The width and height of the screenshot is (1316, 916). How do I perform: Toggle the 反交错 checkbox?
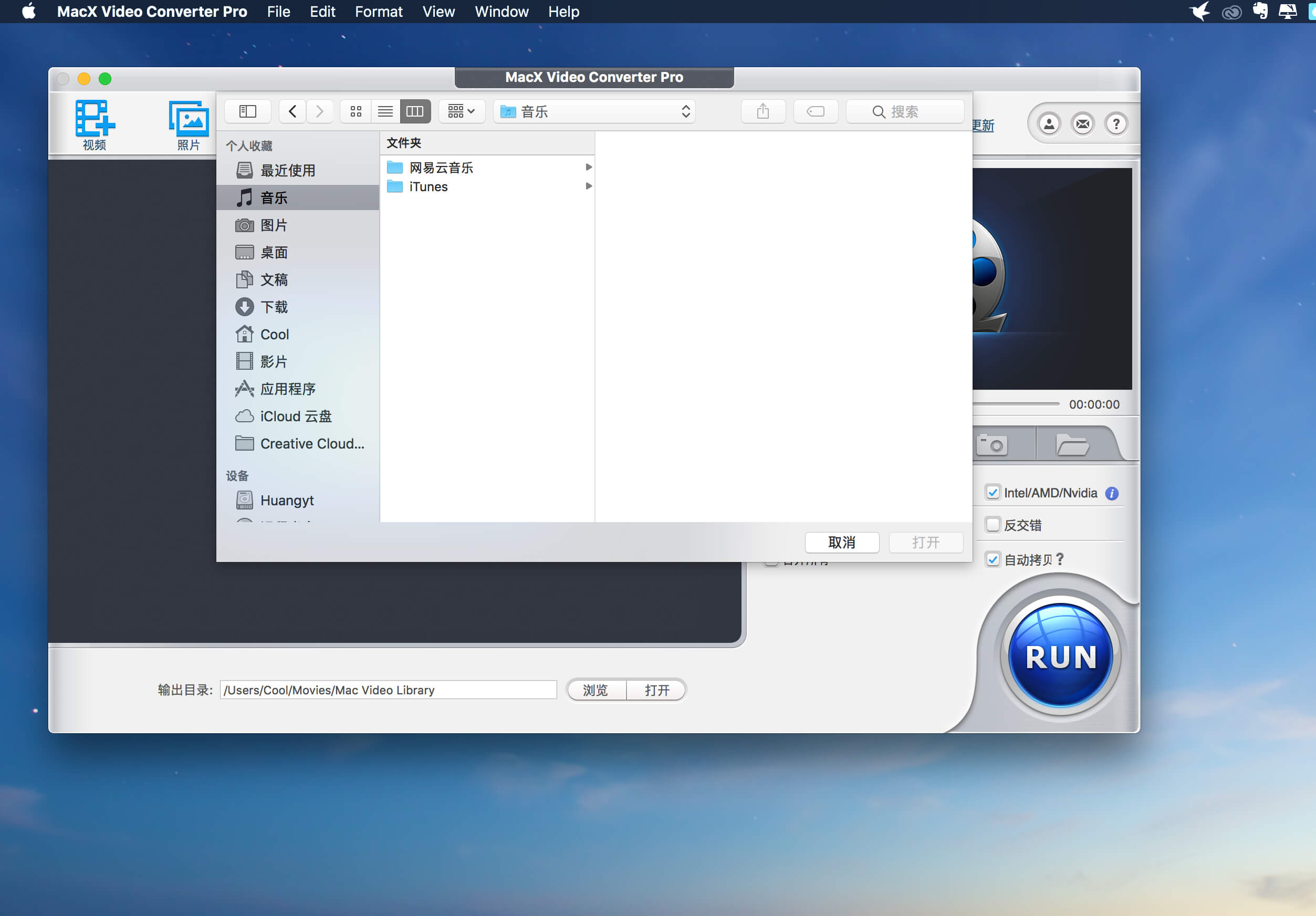993,525
